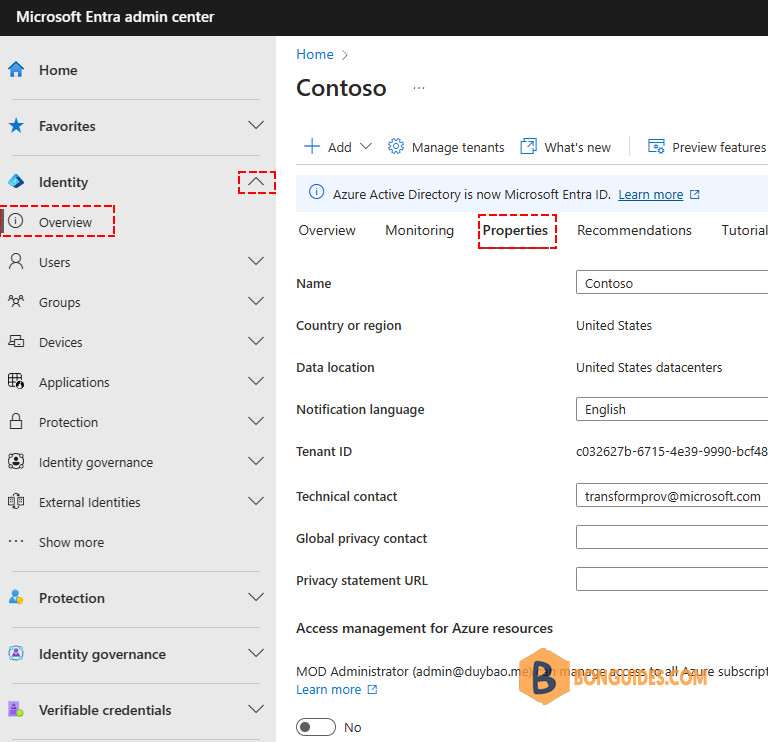Click the Technical contact field
This screenshot has width=768, height=742.
click(x=672, y=495)
